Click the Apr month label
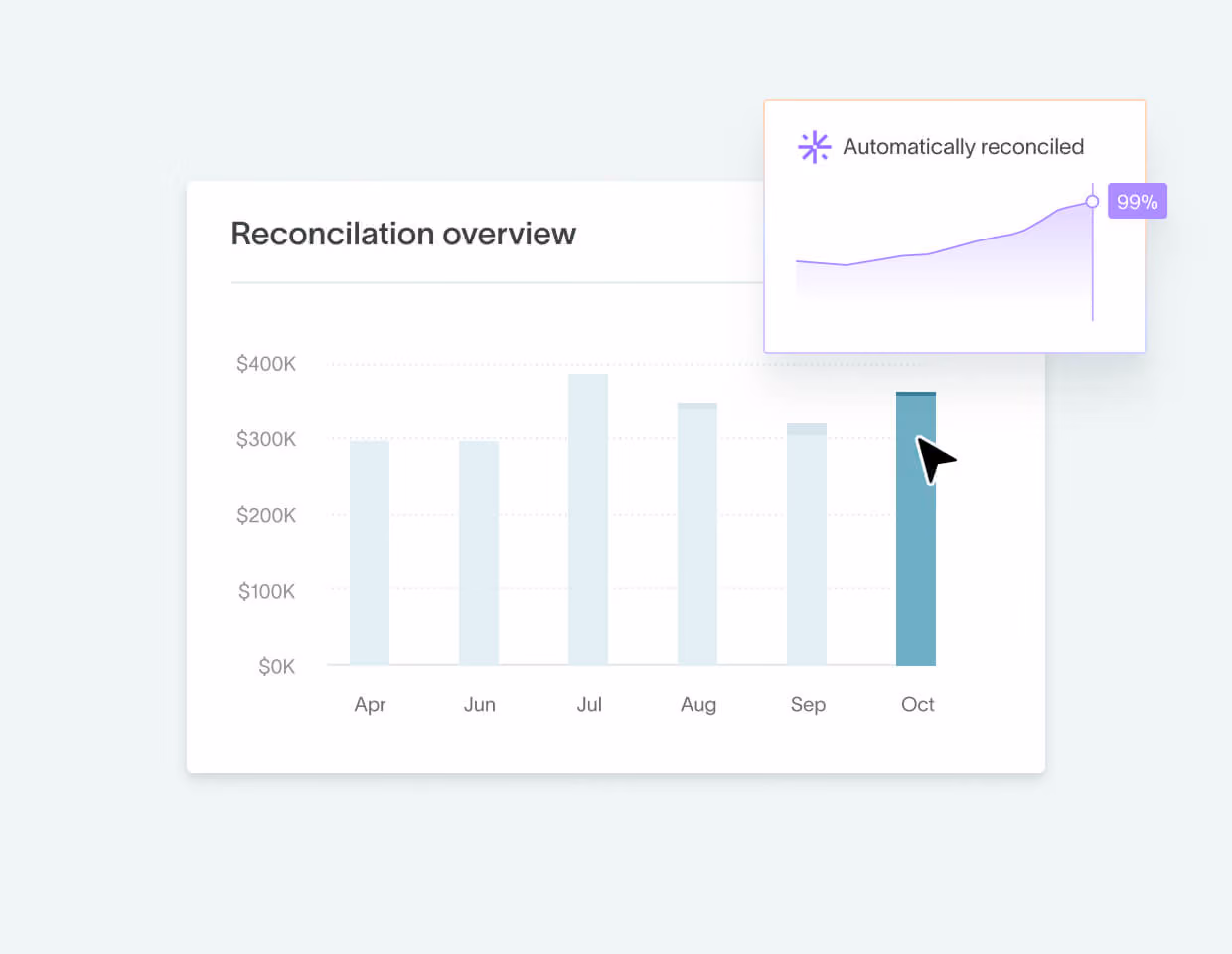The image size is (1232, 954). [370, 705]
